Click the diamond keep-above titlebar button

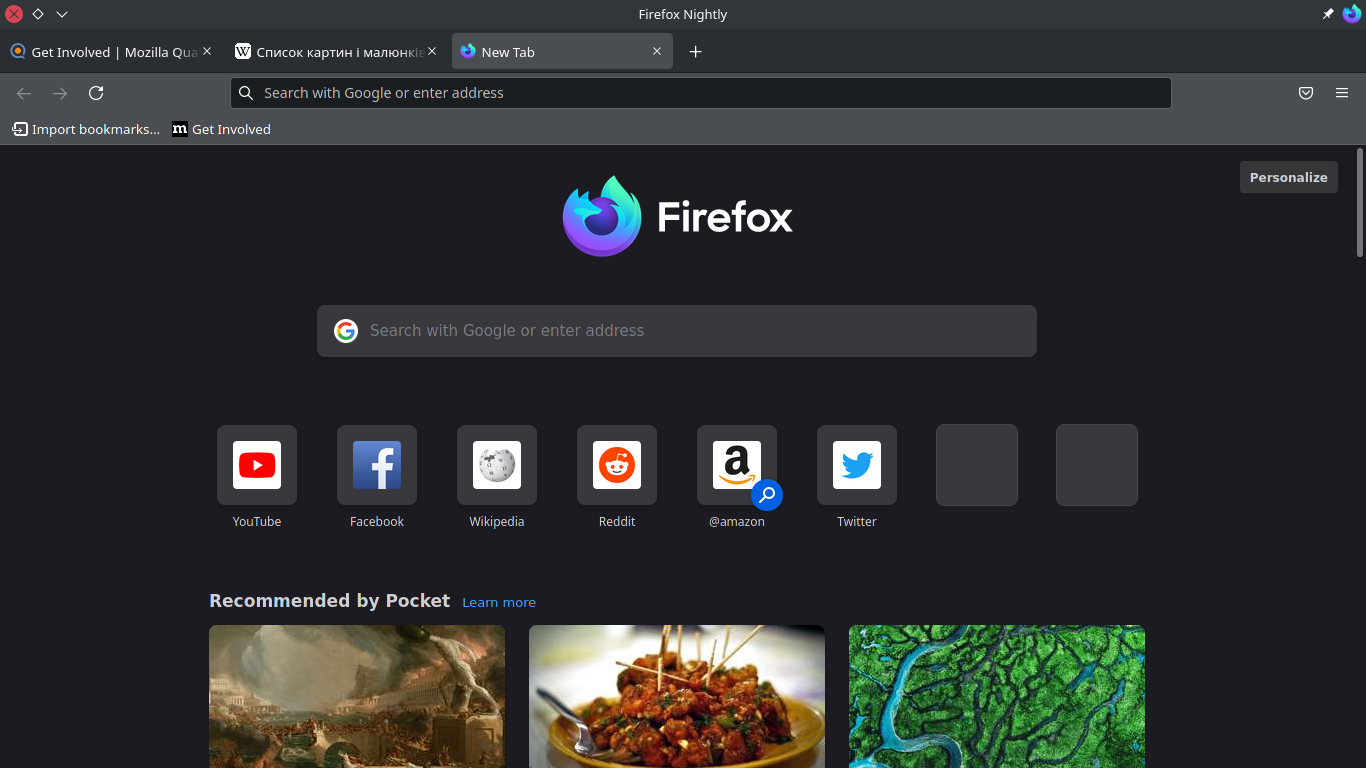pos(38,14)
